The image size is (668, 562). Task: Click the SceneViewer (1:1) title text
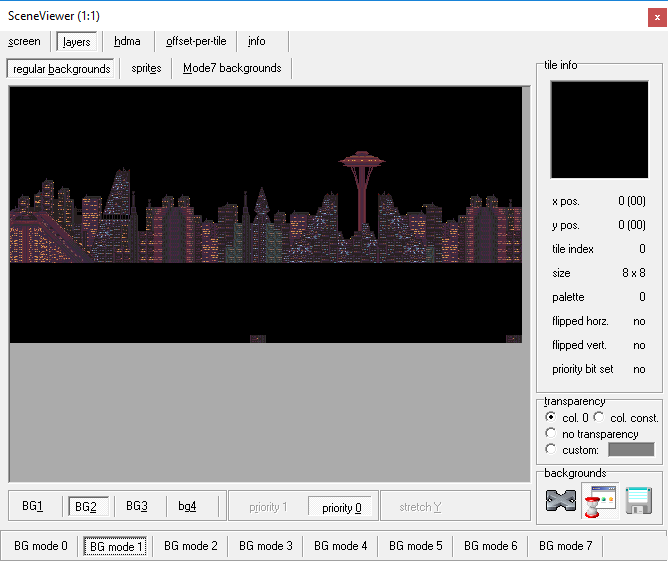54,16
